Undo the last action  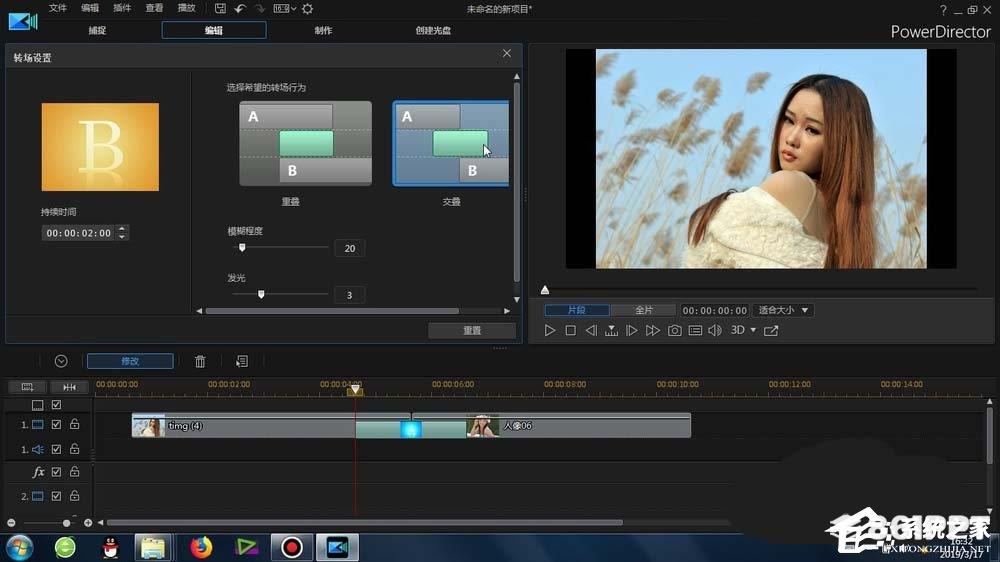pyautogui.click(x=240, y=9)
